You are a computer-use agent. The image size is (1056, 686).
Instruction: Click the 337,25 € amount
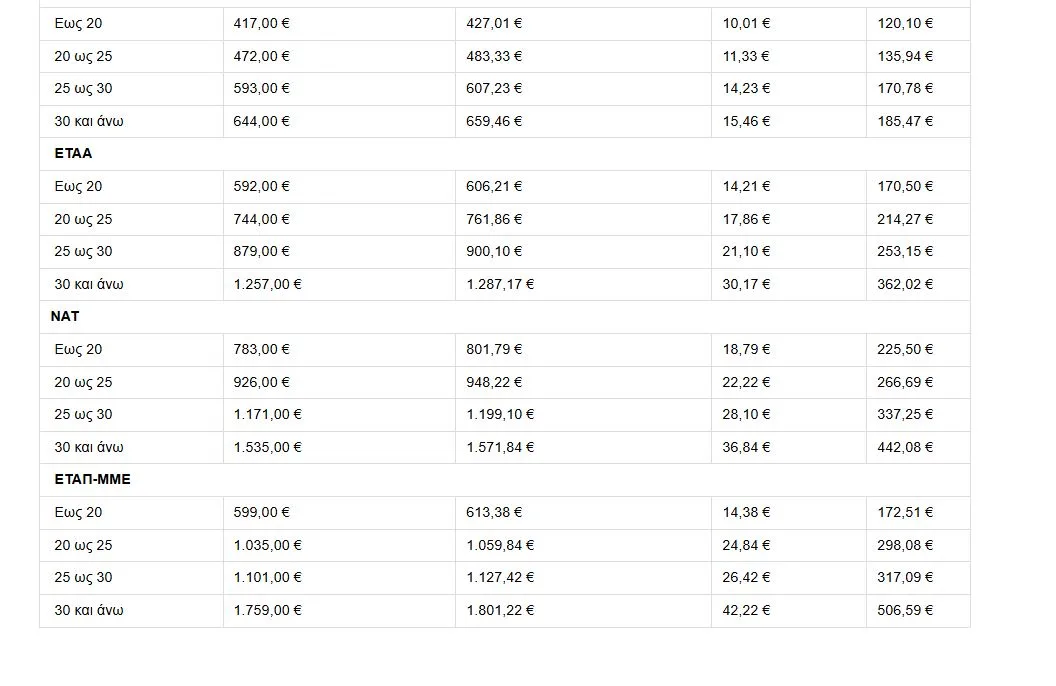click(905, 414)
